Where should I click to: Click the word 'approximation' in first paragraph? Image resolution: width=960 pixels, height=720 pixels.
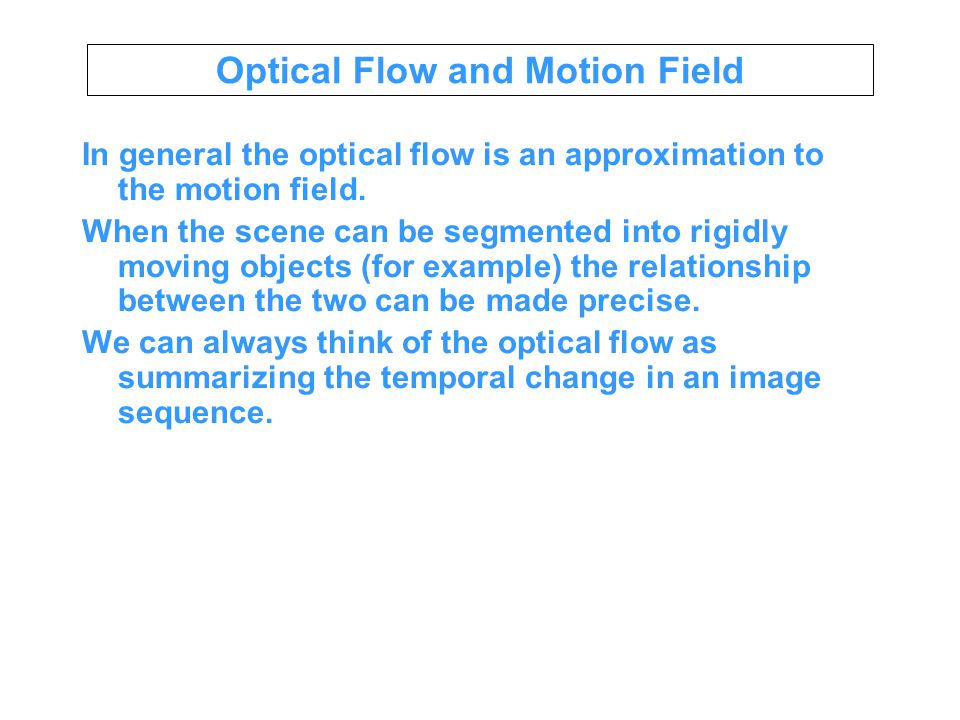(674, 156)
